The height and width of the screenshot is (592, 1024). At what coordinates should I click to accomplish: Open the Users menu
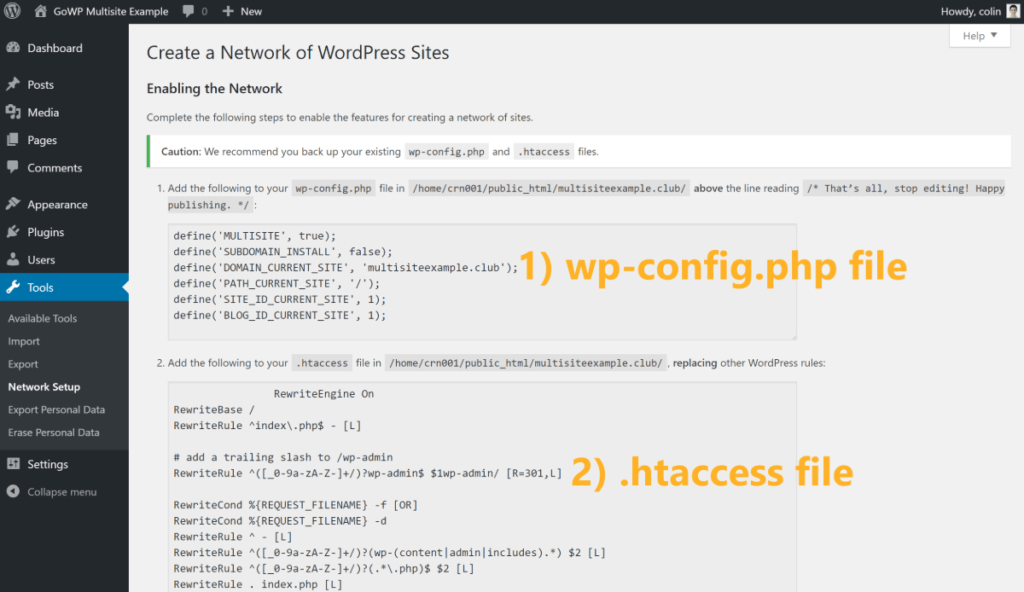pyautogui.click(x=41, y=259)
